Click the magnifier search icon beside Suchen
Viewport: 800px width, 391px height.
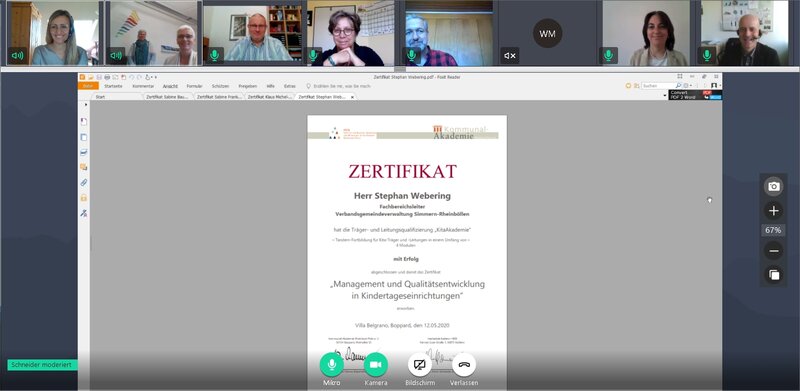point(678,86)
